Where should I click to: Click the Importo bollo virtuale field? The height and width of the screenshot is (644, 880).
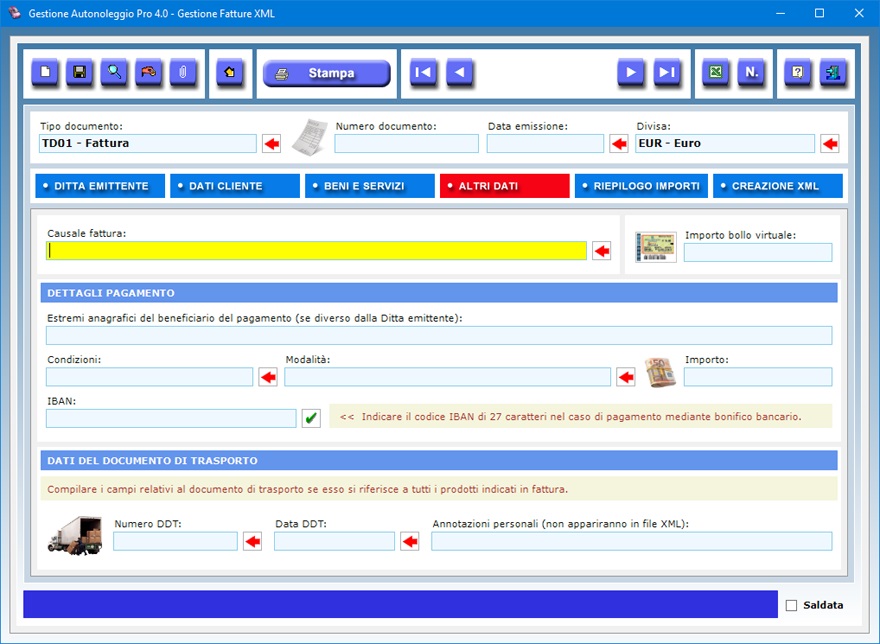(x=758, y=252)
